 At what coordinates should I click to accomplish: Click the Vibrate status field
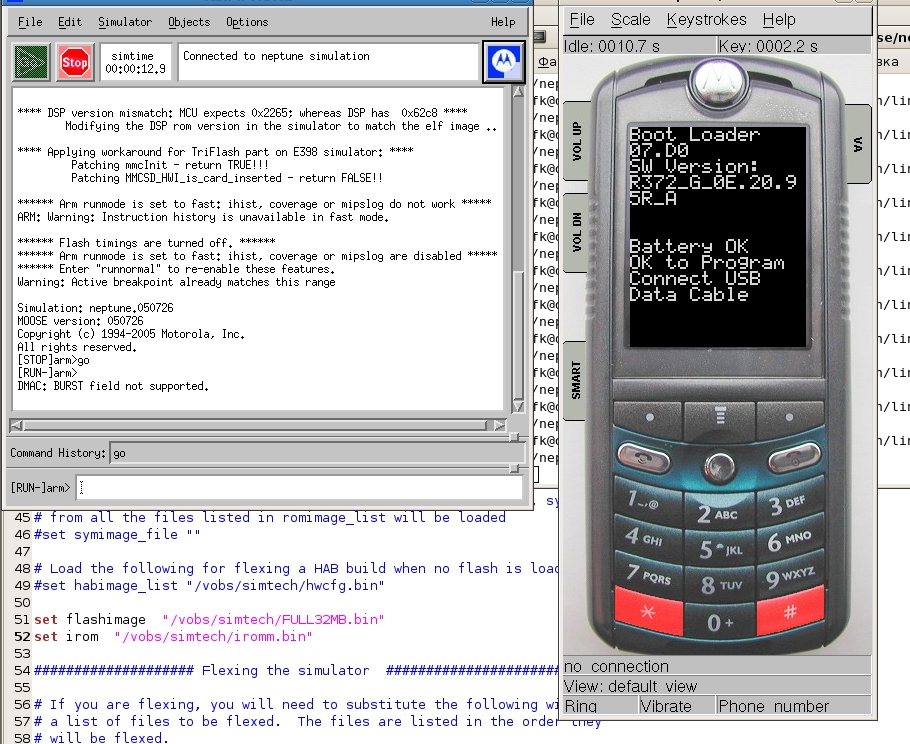[x=677, y=706]
